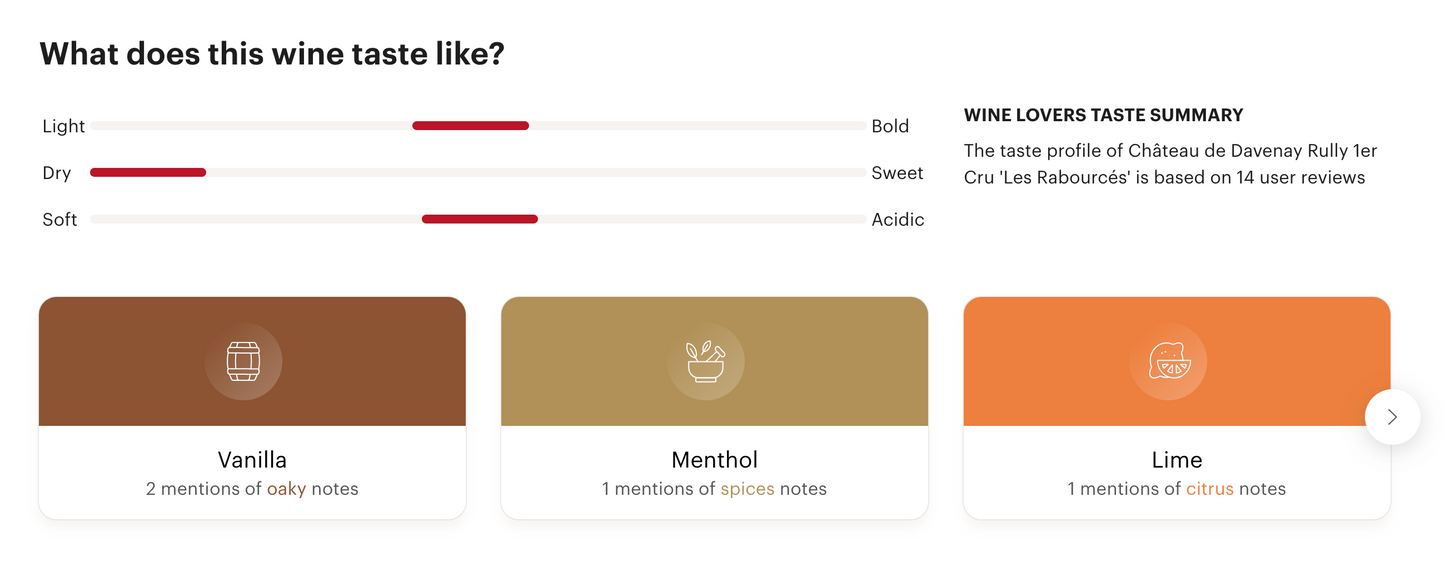Click the mortar and pestle spices icon
1445x566 pixels.
706,361
